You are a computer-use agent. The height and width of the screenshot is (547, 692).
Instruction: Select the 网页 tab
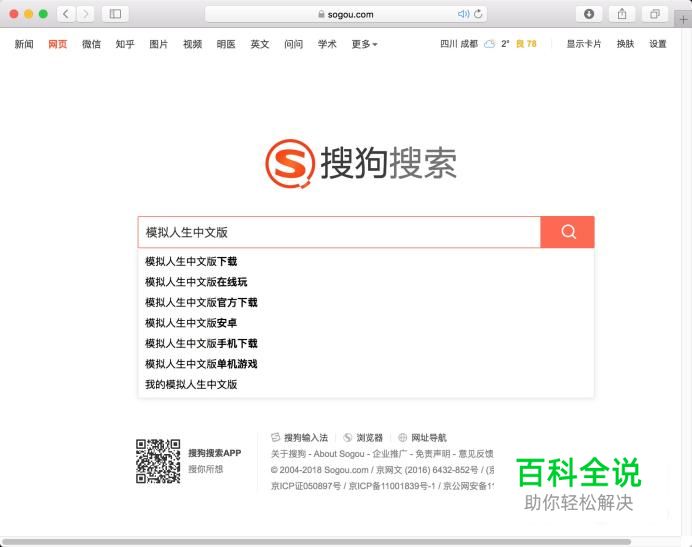(58, 44)
